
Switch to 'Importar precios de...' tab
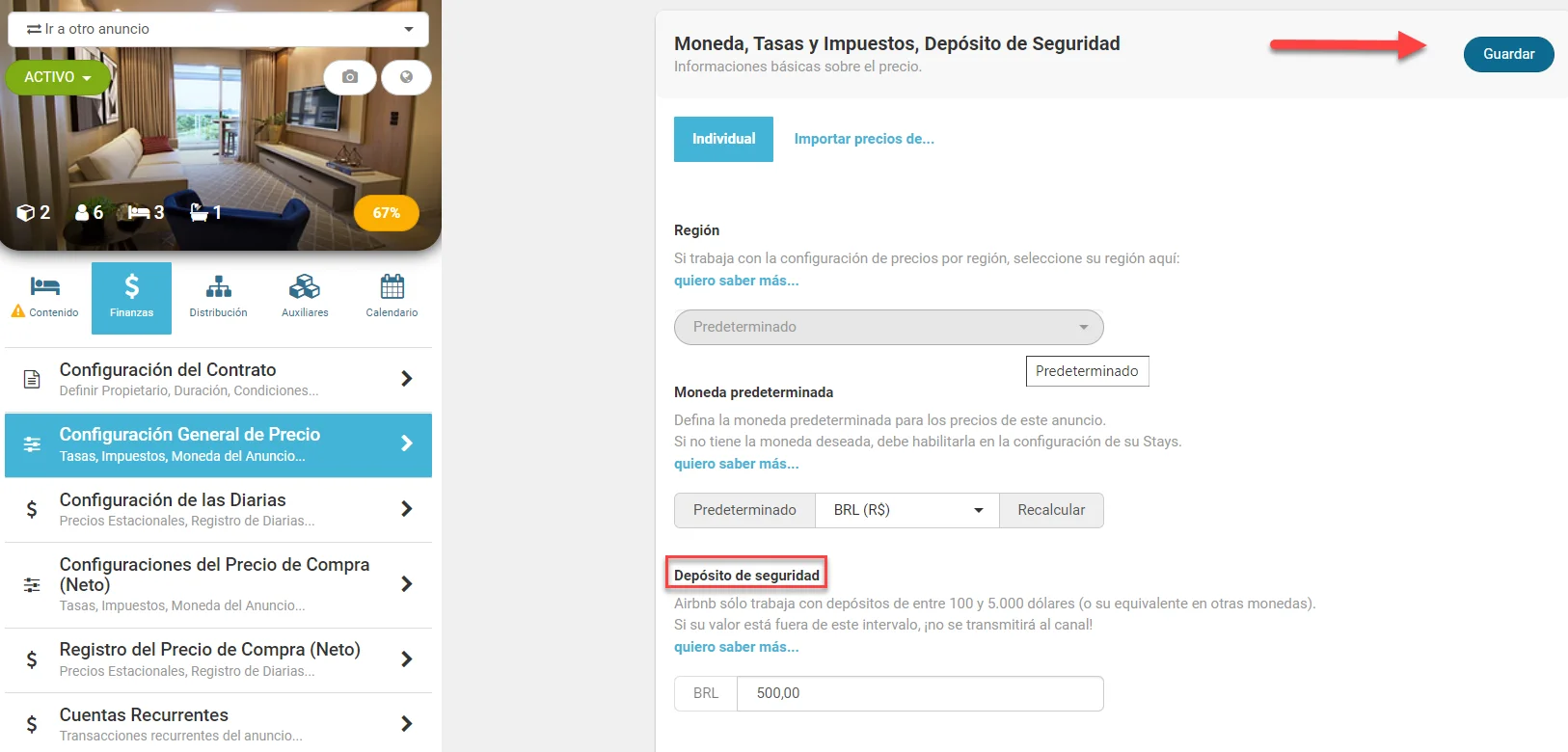tap(864, 139)
